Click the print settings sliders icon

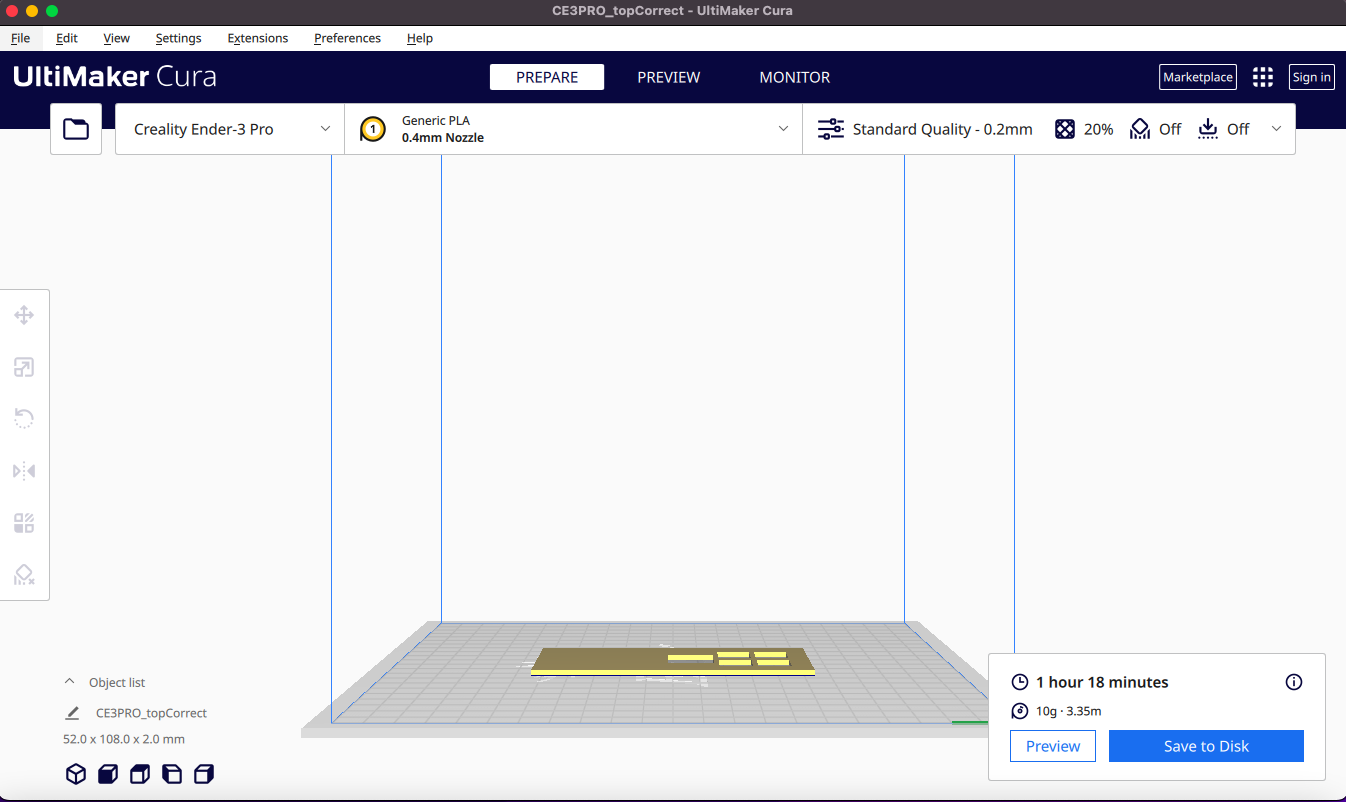coord(831,129)
